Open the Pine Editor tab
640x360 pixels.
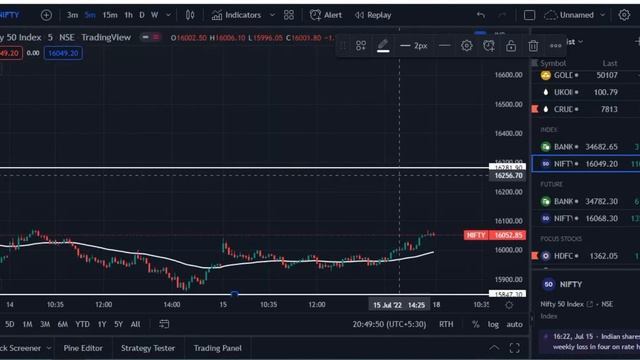pos(83,348)
